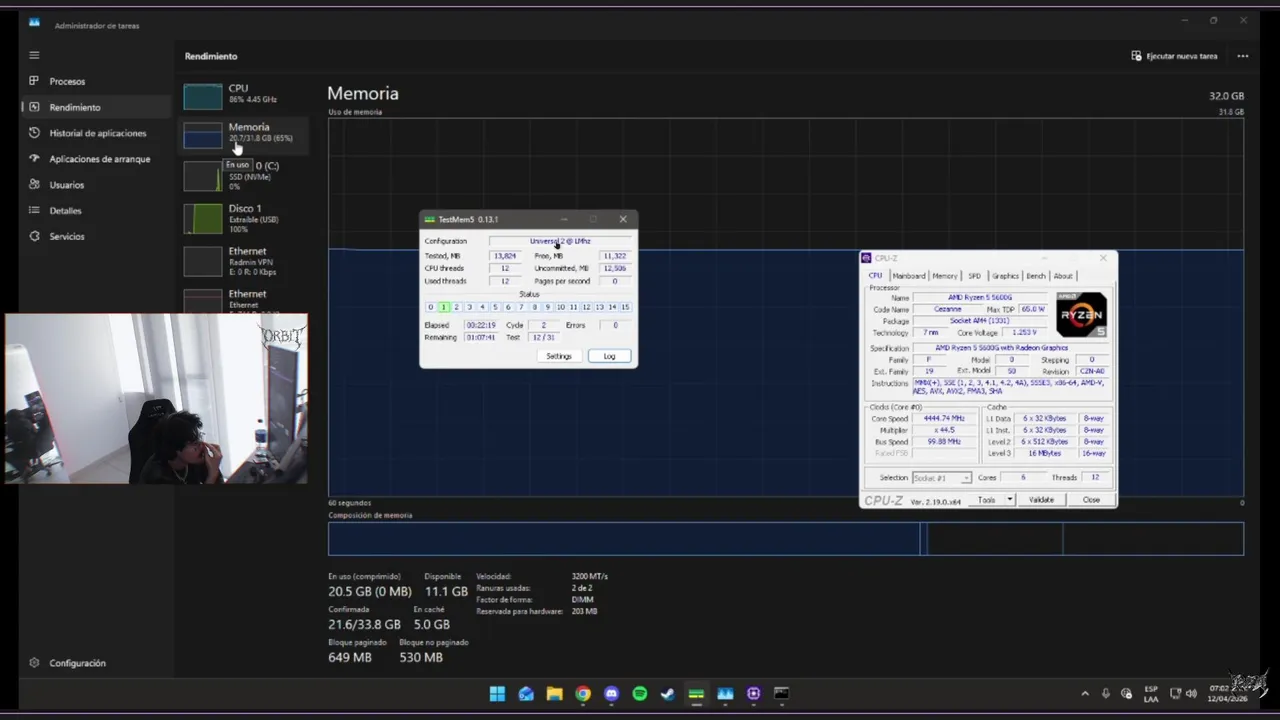Click status cell 15 in TestMem5

coord(625,307)
